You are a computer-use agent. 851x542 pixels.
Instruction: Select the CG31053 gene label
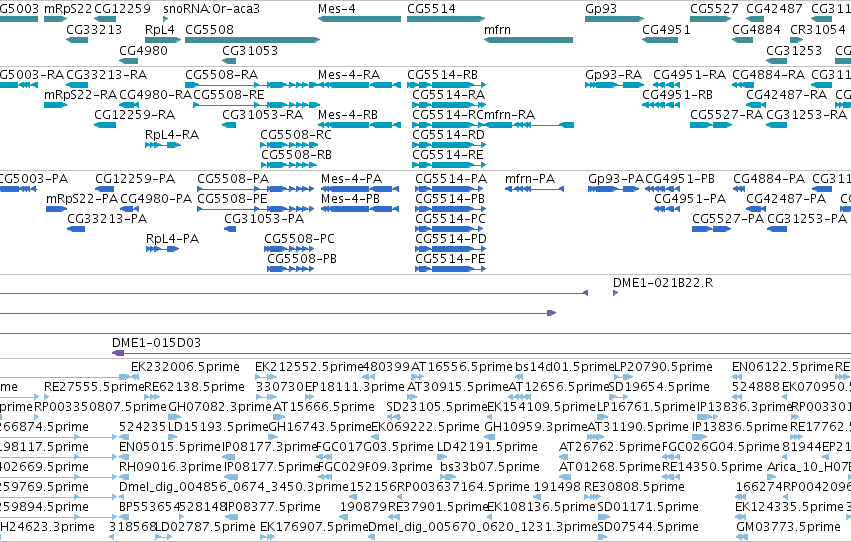click(x=250, y=51)
